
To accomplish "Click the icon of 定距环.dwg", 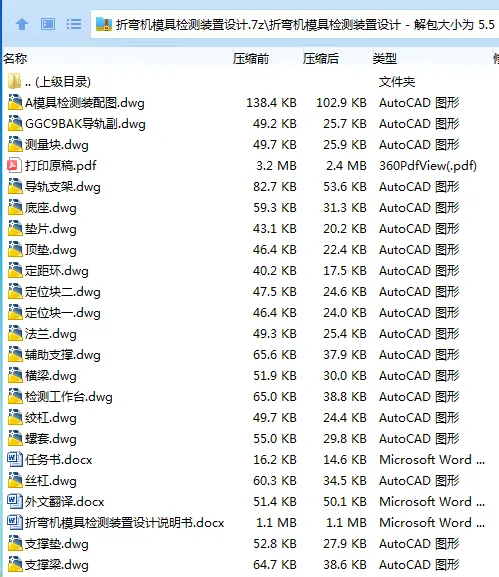I will pos(15,270).
